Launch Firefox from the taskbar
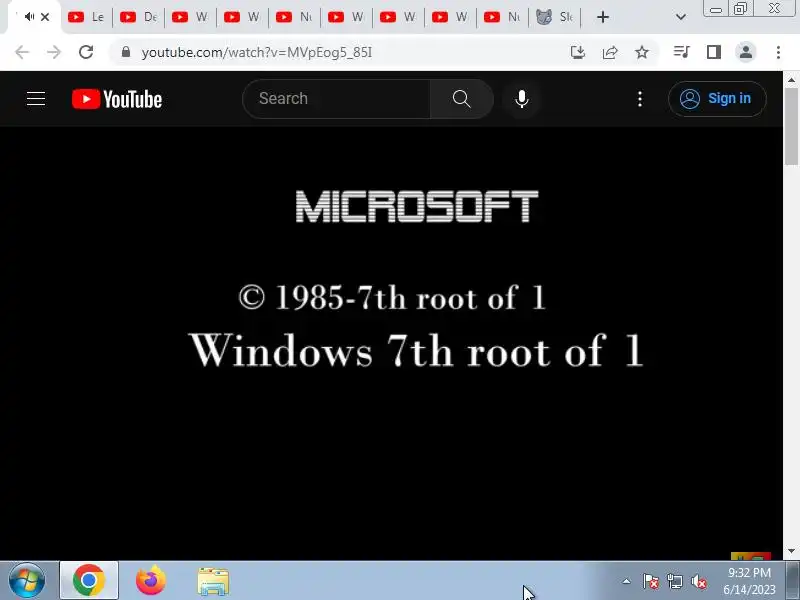 pyautogui.click(x=151, y=581)
